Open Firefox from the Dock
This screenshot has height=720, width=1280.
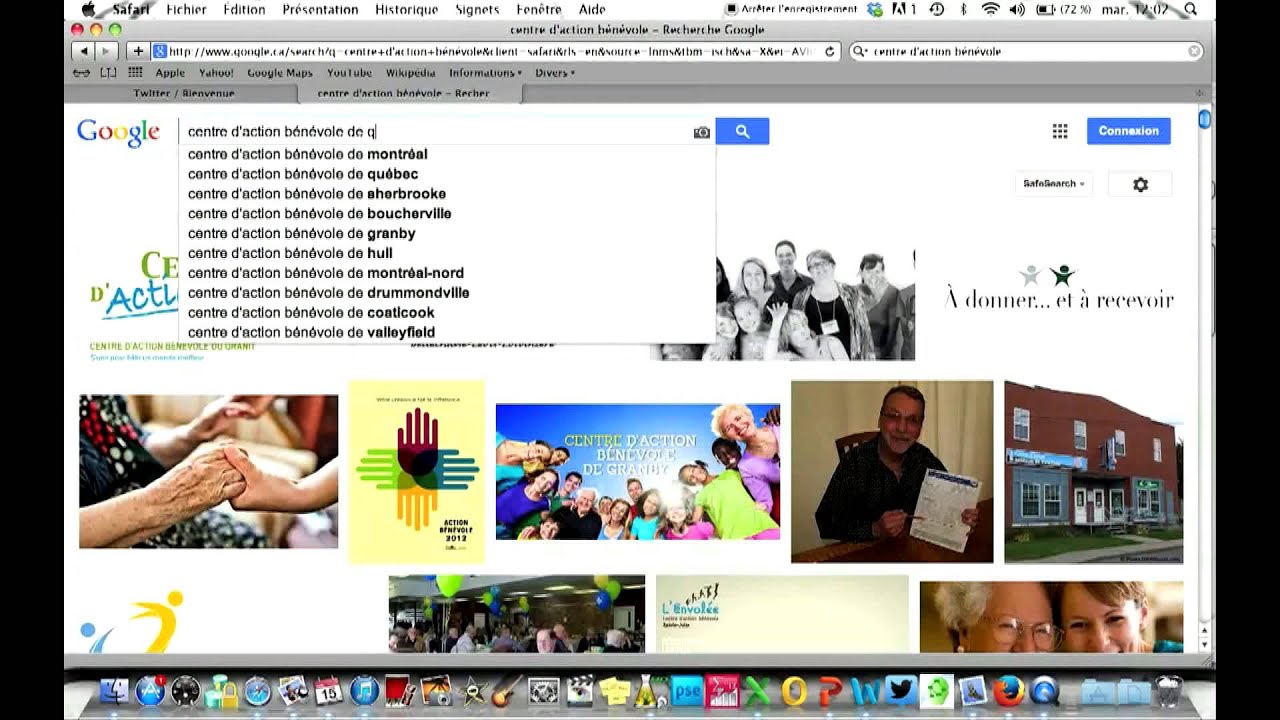tap(1008, 690)
